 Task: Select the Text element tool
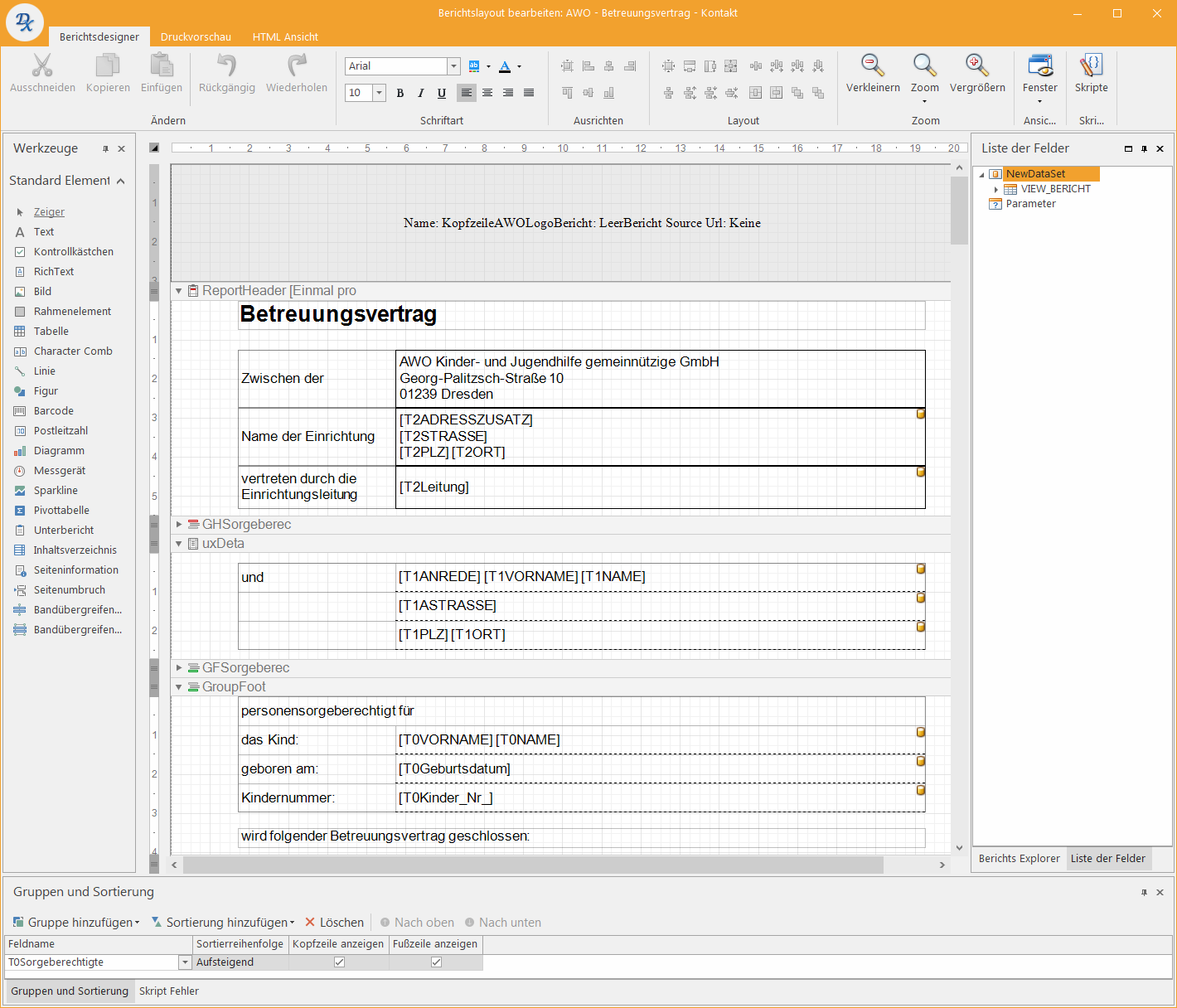click(x=44, y=232)
